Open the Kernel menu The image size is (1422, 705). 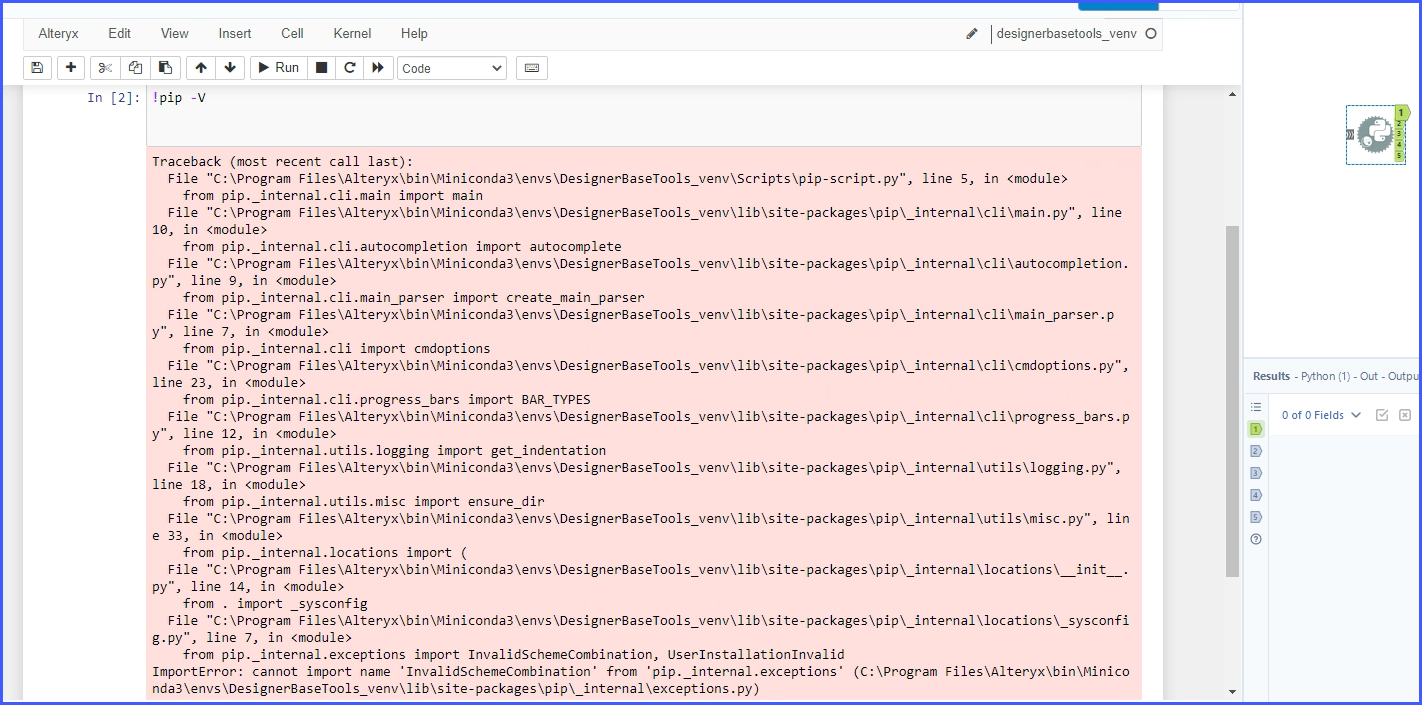352,33
